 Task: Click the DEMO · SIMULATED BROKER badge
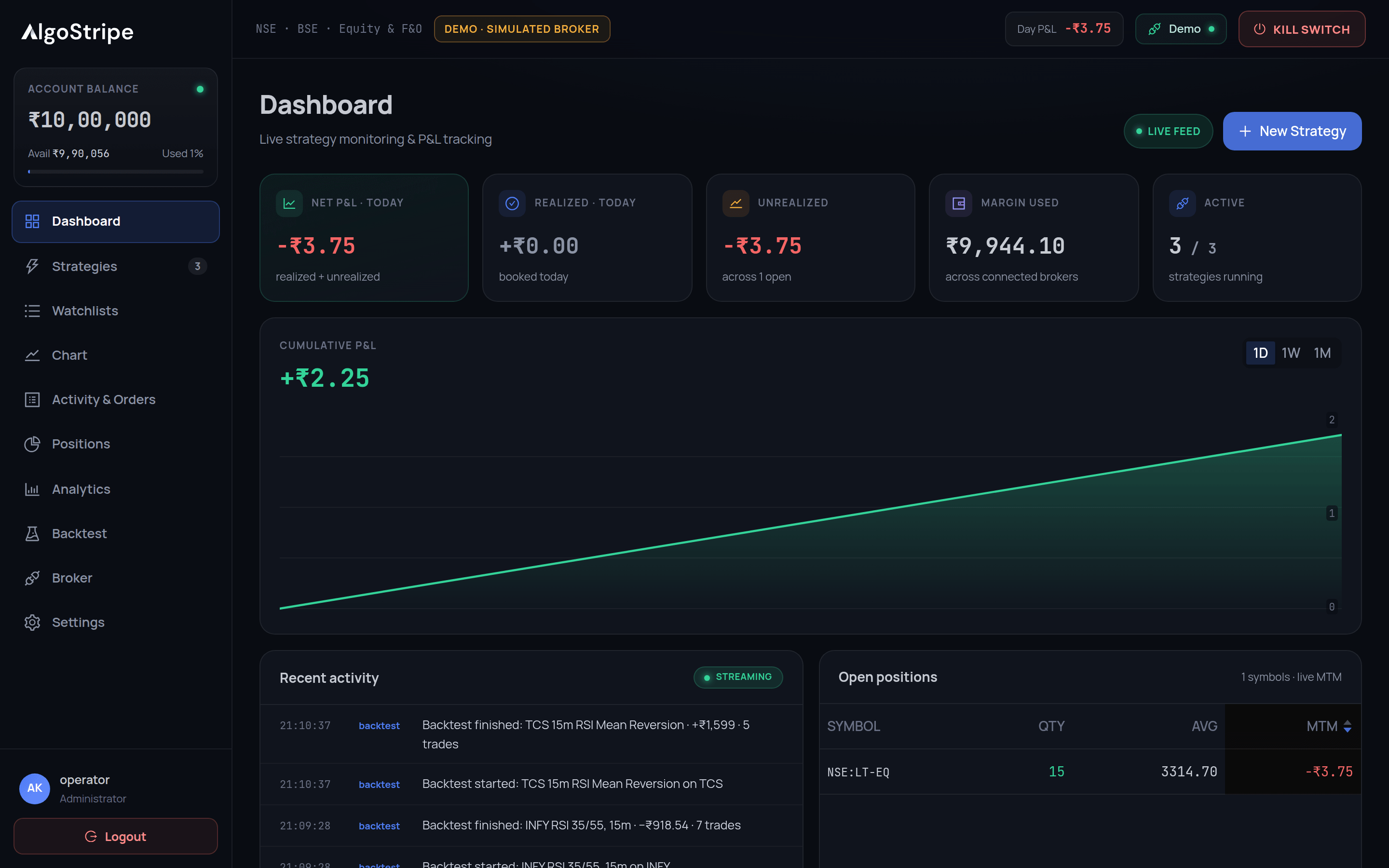(x=522, y=29)
